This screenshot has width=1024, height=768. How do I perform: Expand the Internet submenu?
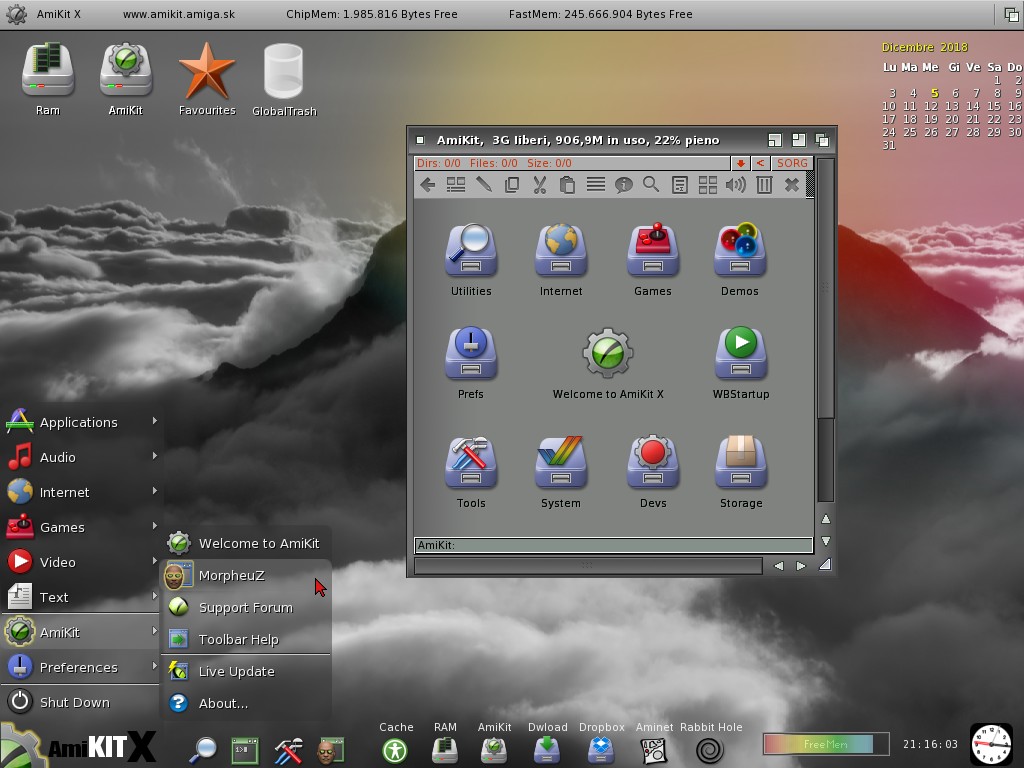tap(80, 492)
